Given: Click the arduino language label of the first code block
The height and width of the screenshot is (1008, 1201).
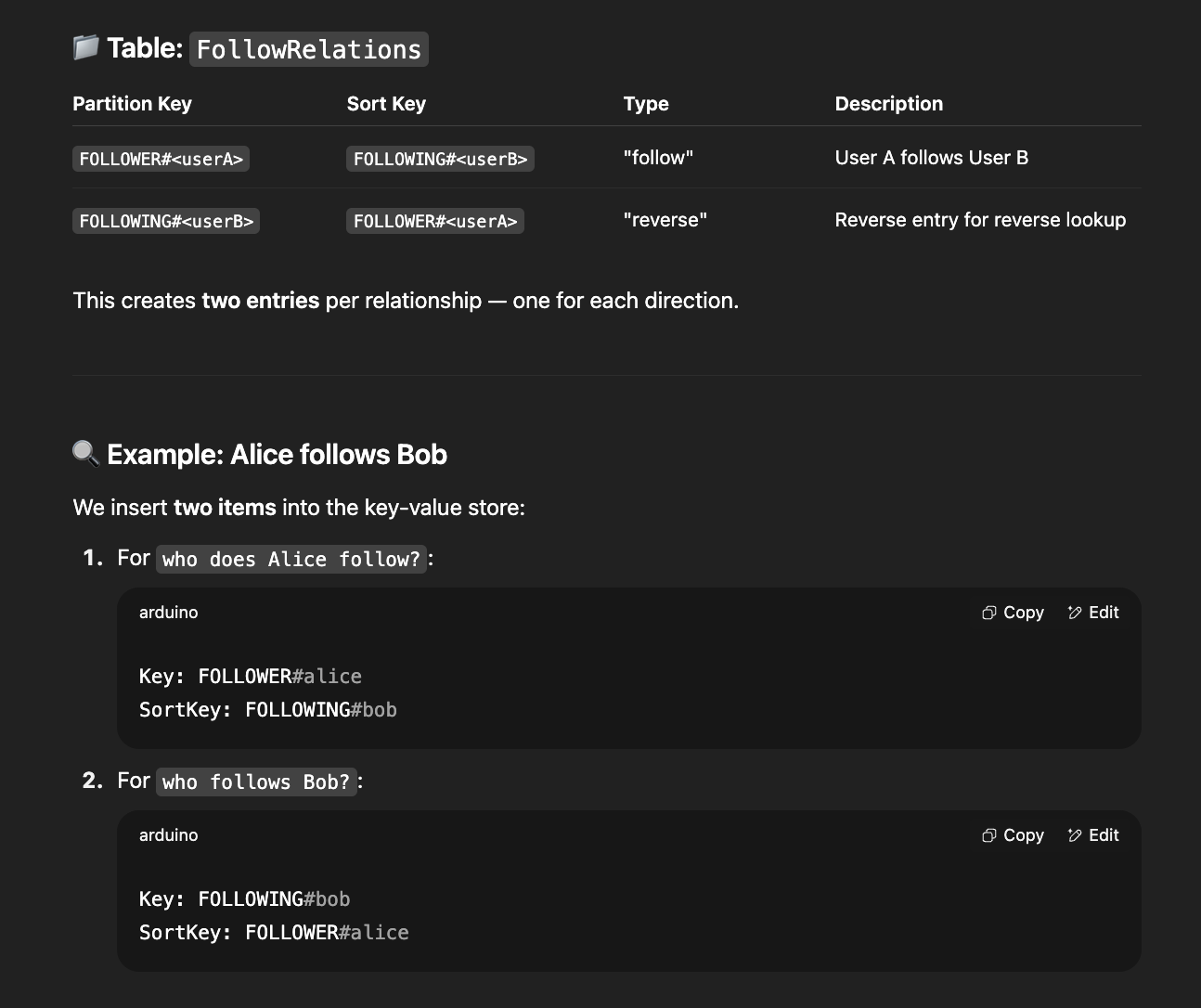Looking at the screenshot, I should [168, 613].
